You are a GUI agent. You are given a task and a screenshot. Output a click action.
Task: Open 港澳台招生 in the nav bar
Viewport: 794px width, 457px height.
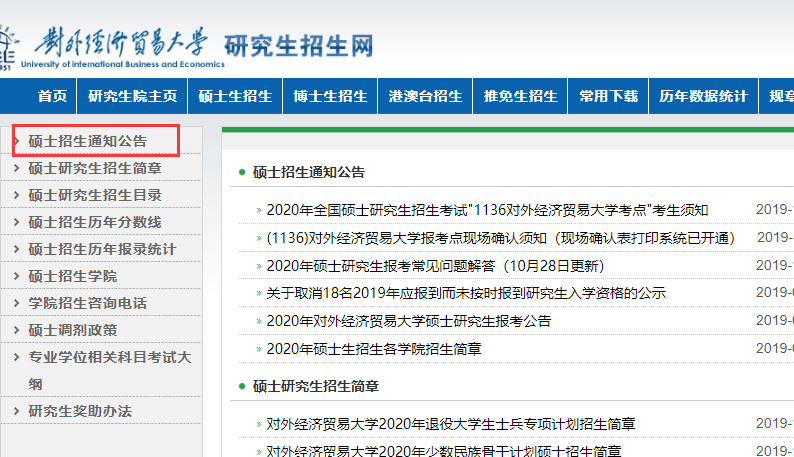click(425, 96)
